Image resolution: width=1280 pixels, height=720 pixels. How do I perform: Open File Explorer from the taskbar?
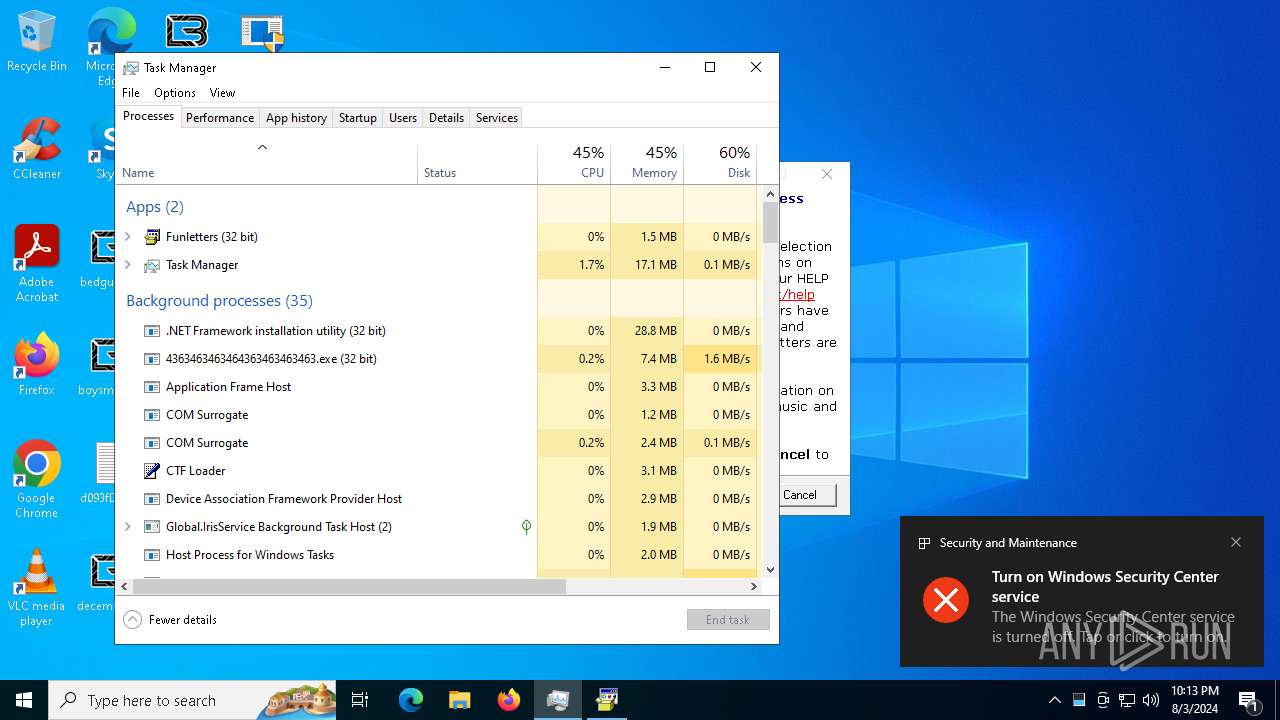[x=459, y=700]
